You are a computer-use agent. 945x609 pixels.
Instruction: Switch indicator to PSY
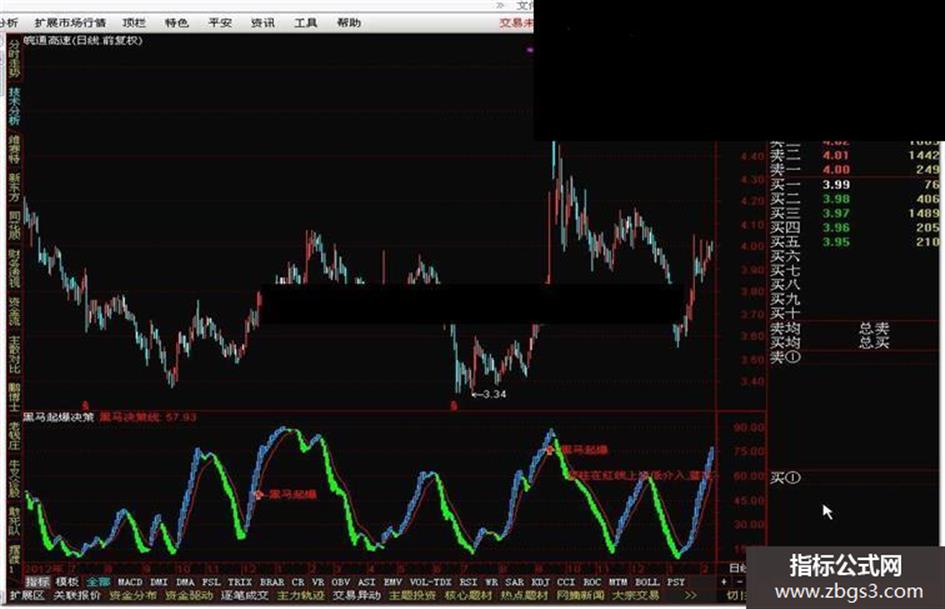pyautogui.click(x=676, y=582)
